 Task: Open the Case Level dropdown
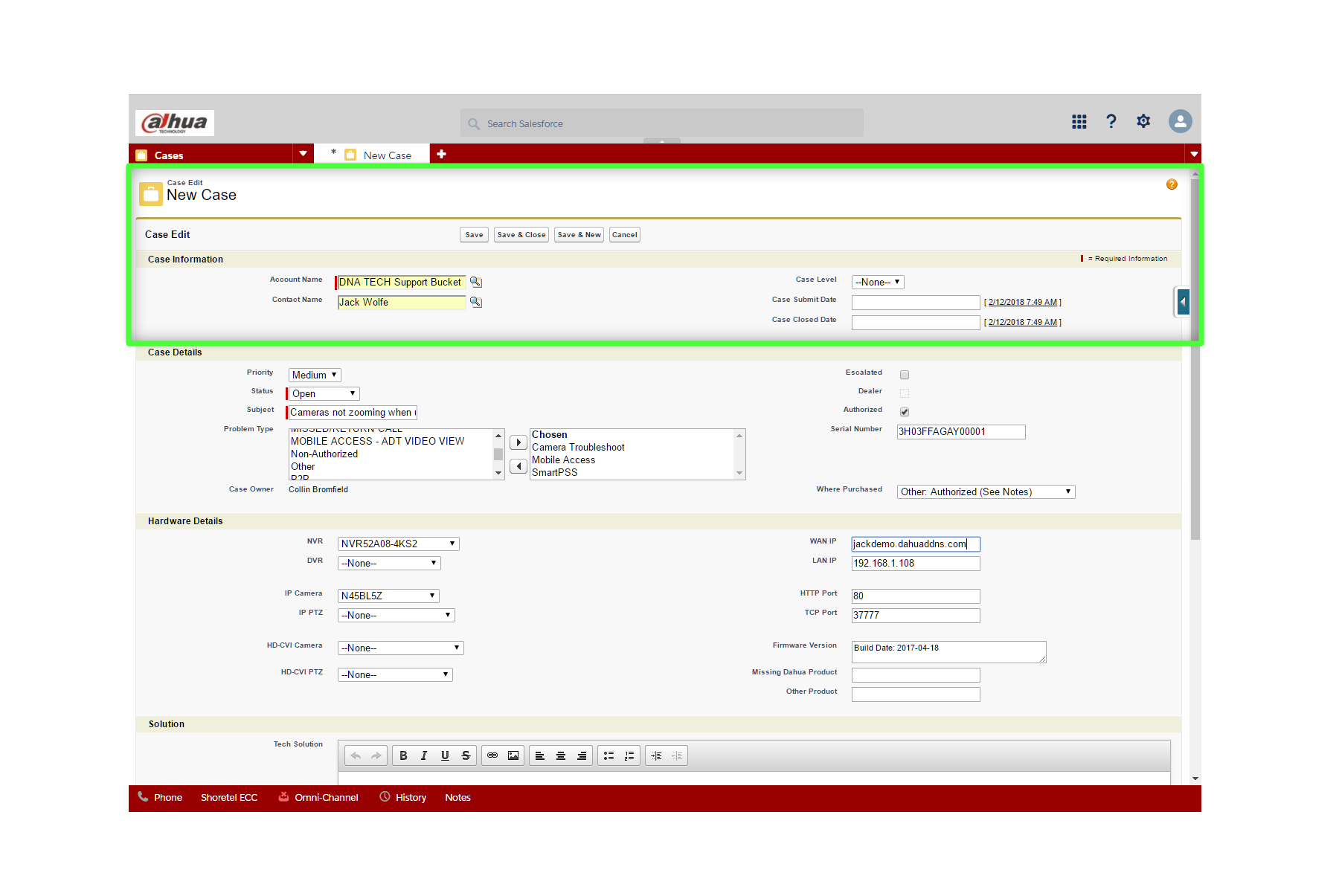[878, 282]
